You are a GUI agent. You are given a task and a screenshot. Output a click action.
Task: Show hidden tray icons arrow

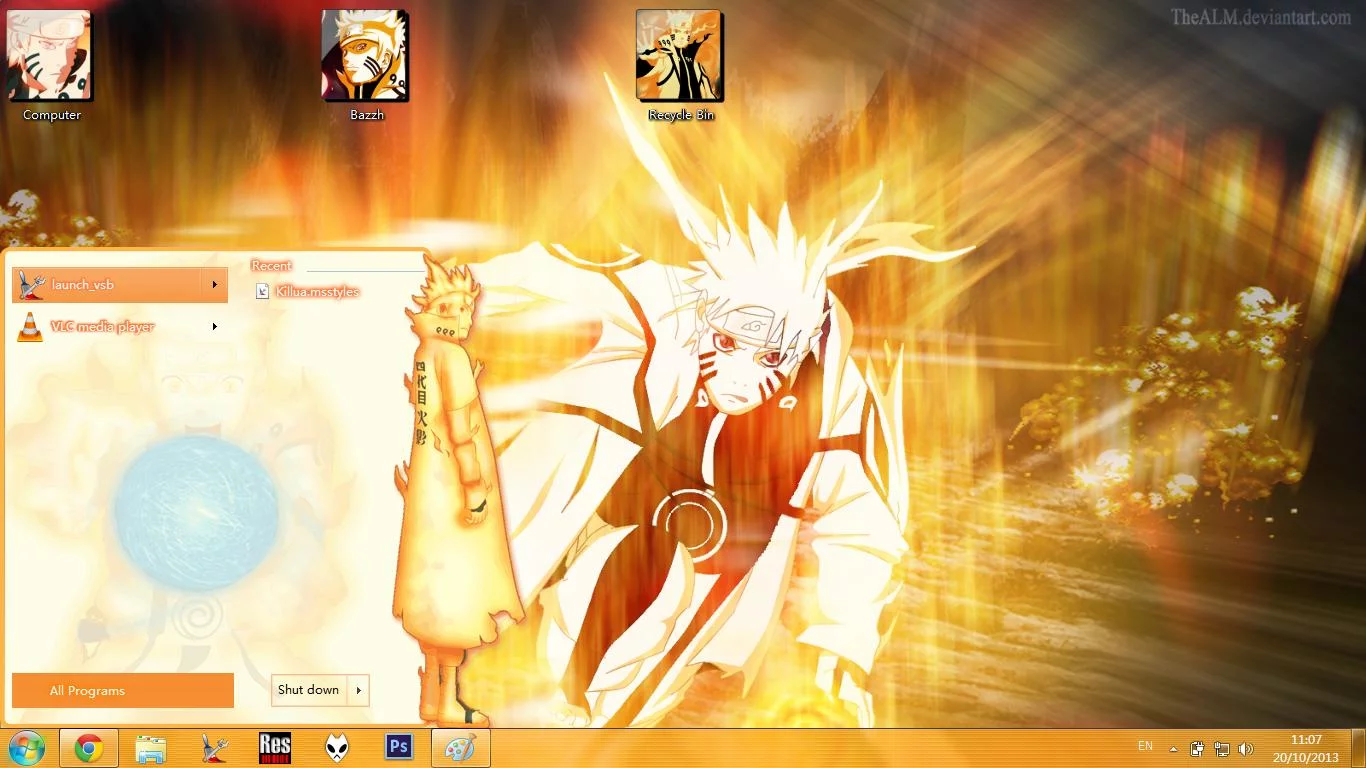(1173, 749)
